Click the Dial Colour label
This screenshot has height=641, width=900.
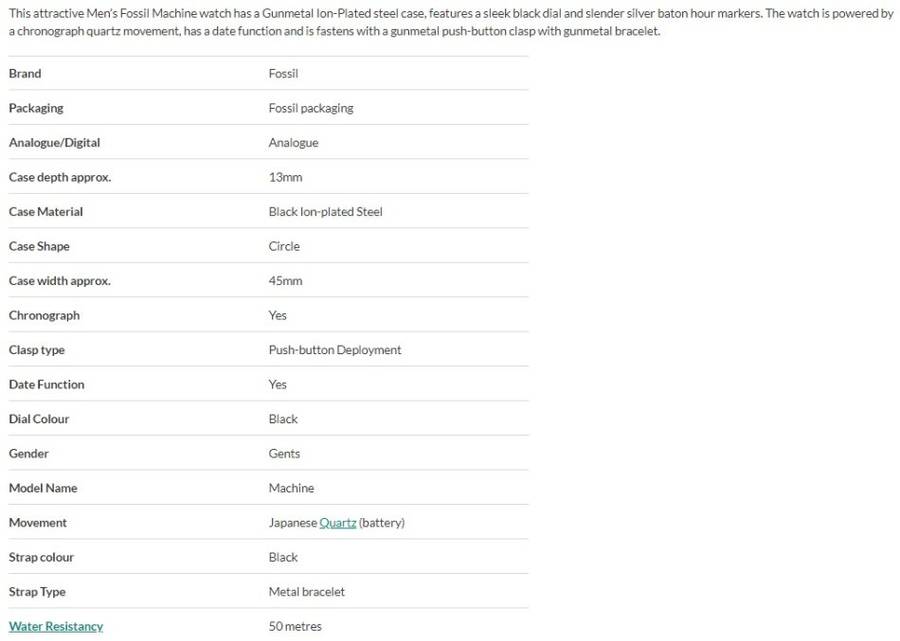click(39, 419)
